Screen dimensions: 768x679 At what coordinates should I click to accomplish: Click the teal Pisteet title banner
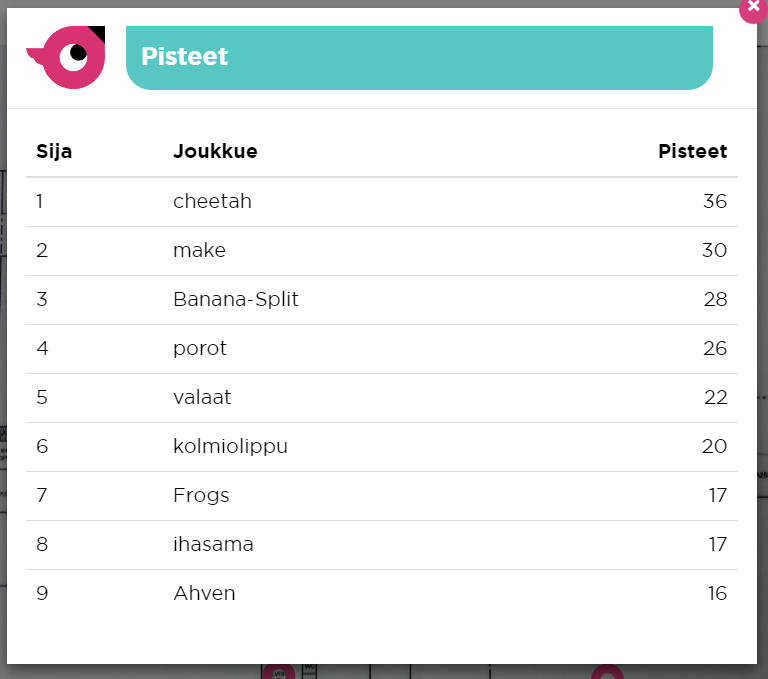click(418, 57)
